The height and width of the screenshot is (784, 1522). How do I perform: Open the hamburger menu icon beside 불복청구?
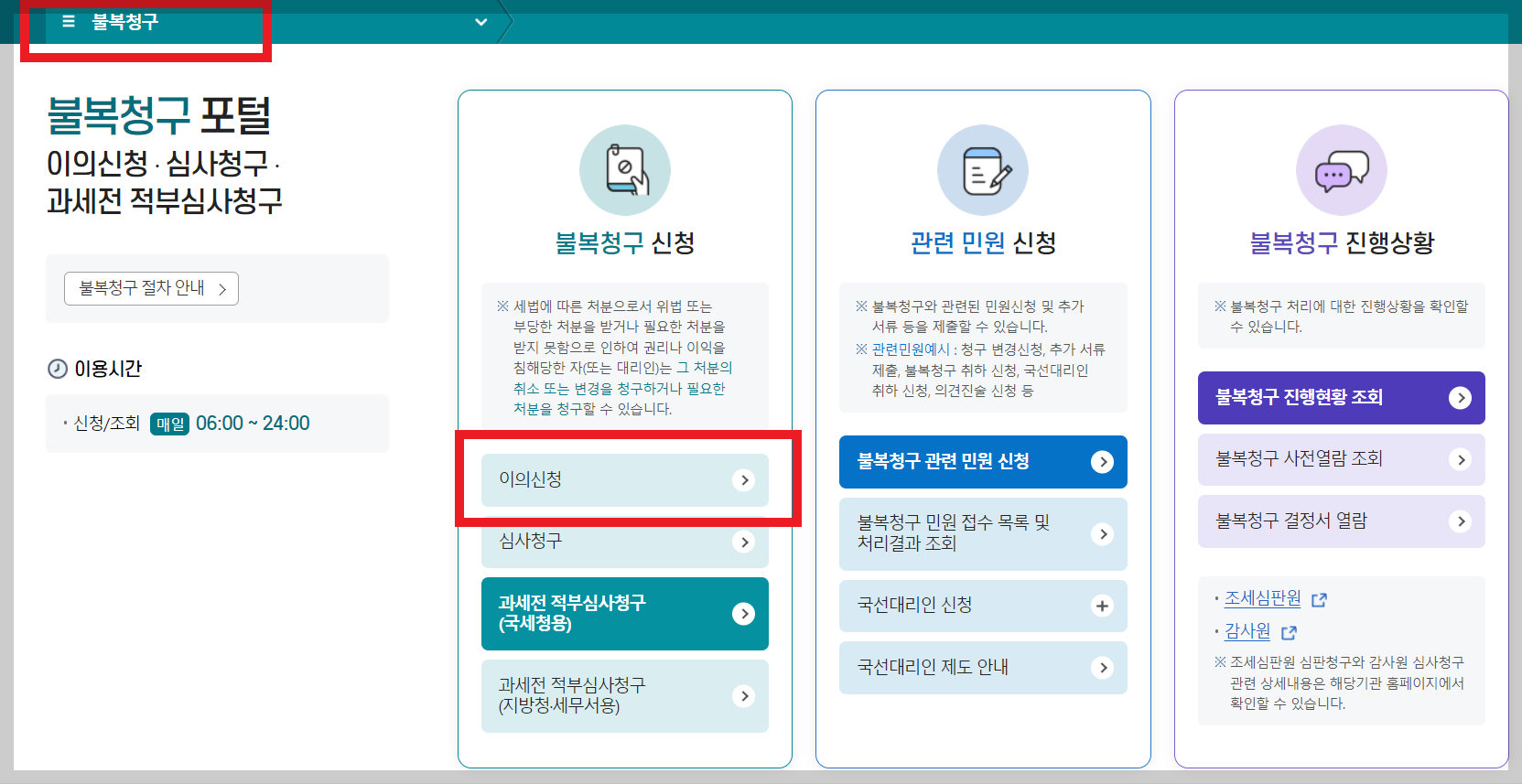69,21
